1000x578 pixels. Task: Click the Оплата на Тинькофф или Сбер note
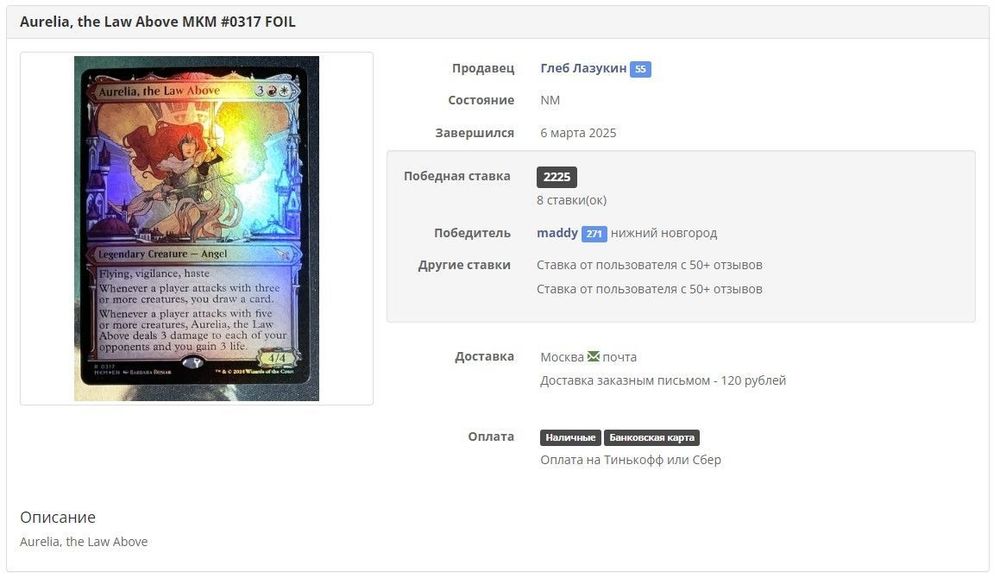click(x=630, y=460)
